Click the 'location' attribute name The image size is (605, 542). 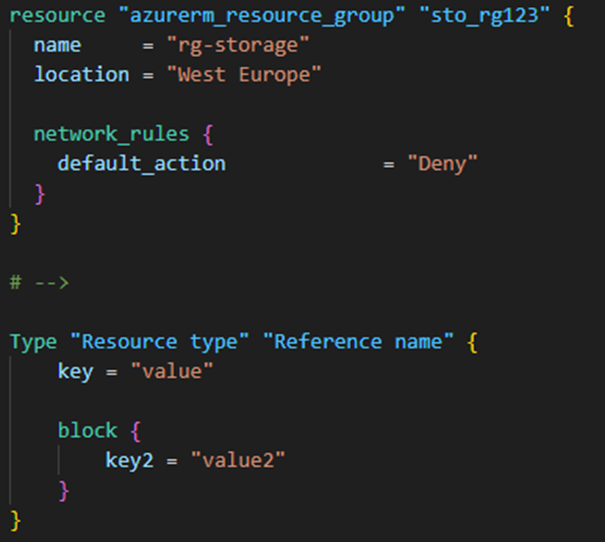(81, 74)
